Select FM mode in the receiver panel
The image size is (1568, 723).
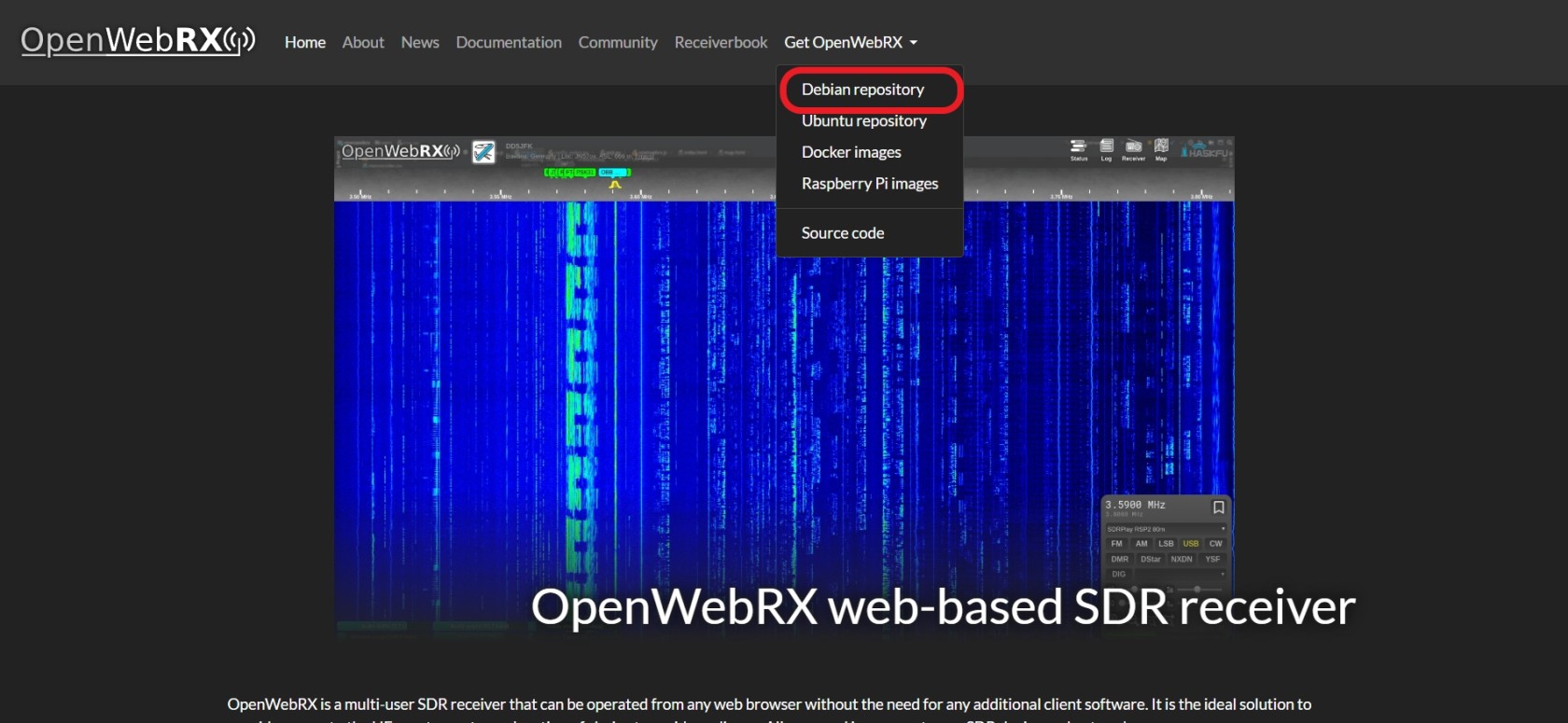1116,544
